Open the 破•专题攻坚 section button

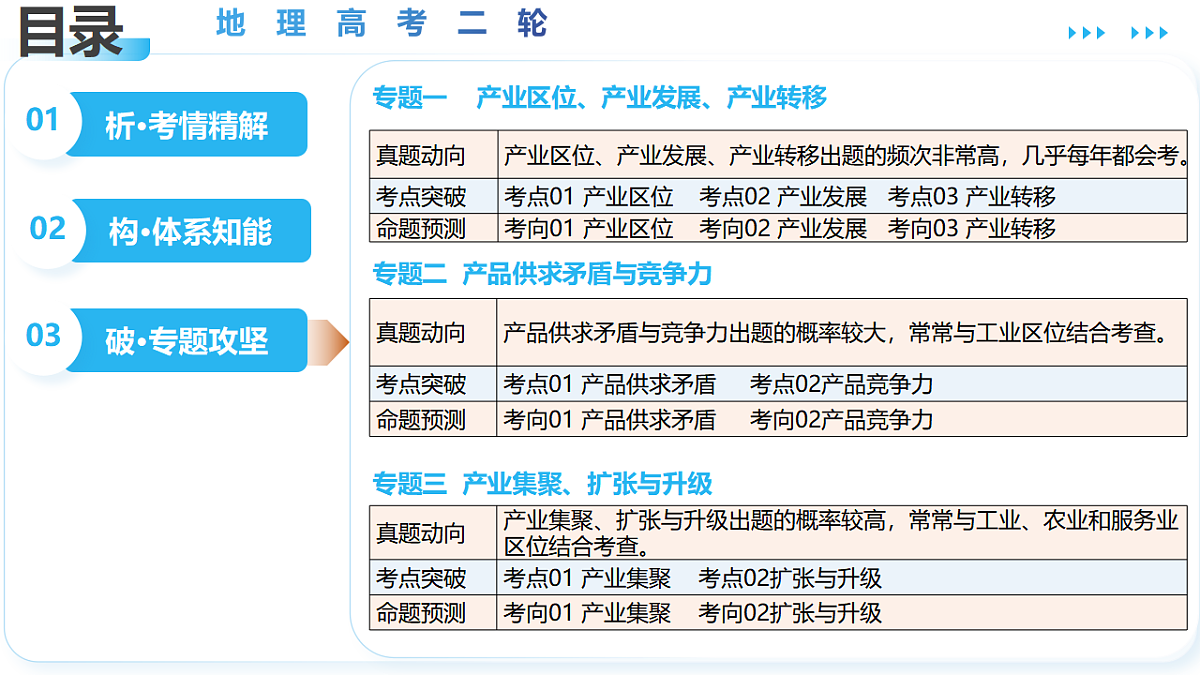tap(187, 340)
